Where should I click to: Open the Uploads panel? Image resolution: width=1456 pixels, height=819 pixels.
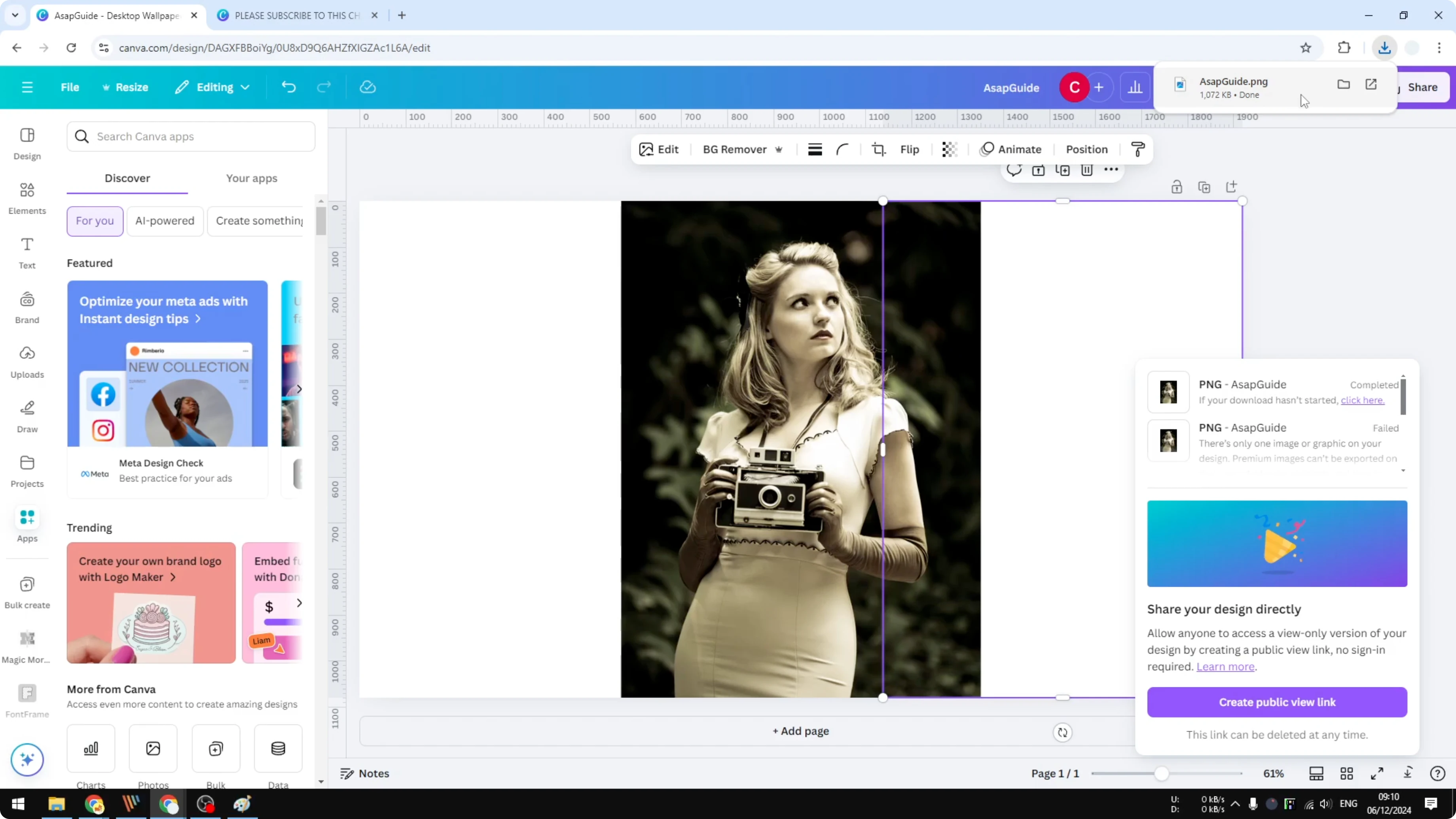click(27, 362)
